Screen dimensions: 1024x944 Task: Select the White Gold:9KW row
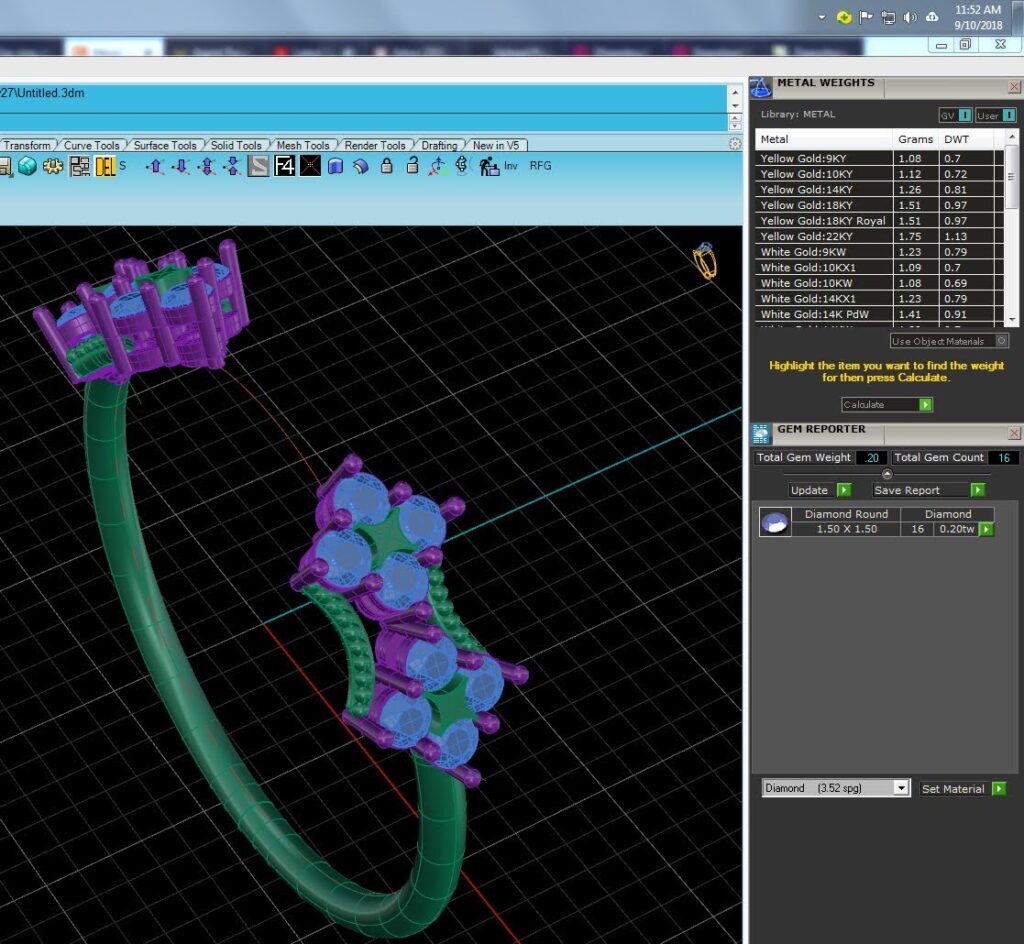pos(877,253)
